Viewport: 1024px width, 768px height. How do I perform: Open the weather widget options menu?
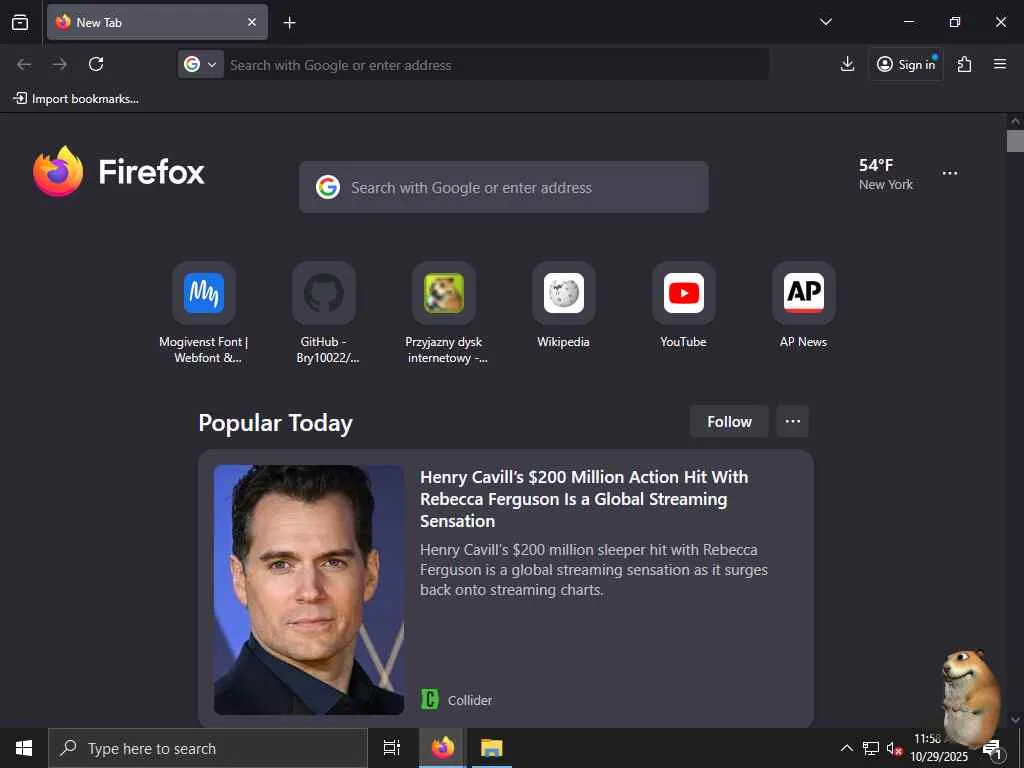tap(950, 173)
